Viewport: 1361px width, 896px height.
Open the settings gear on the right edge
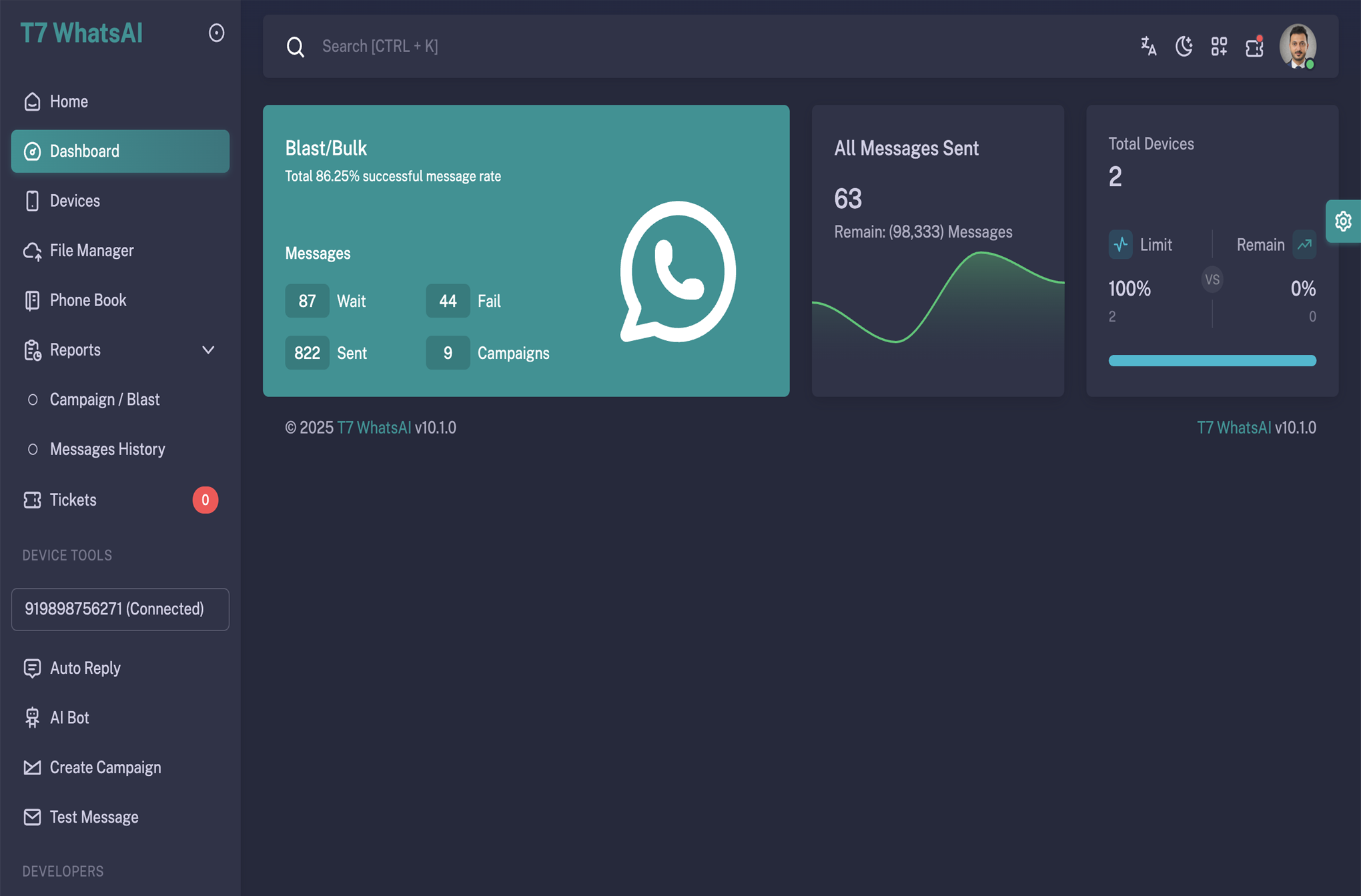(1343, 221)
